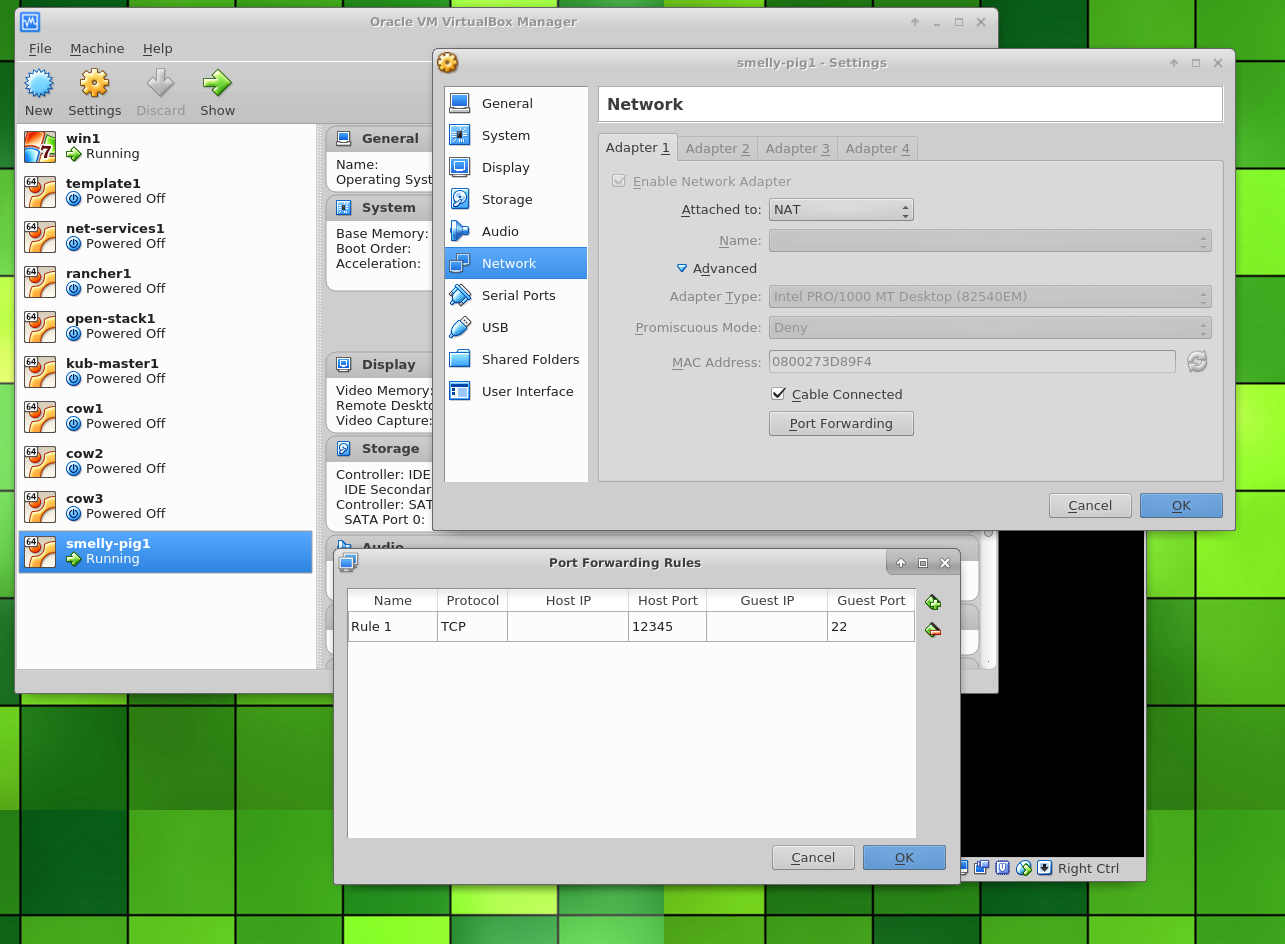This screenshot has width=1285, height=944.
Task: Select the kub-master1 VM icon
Action: [40, 371]
